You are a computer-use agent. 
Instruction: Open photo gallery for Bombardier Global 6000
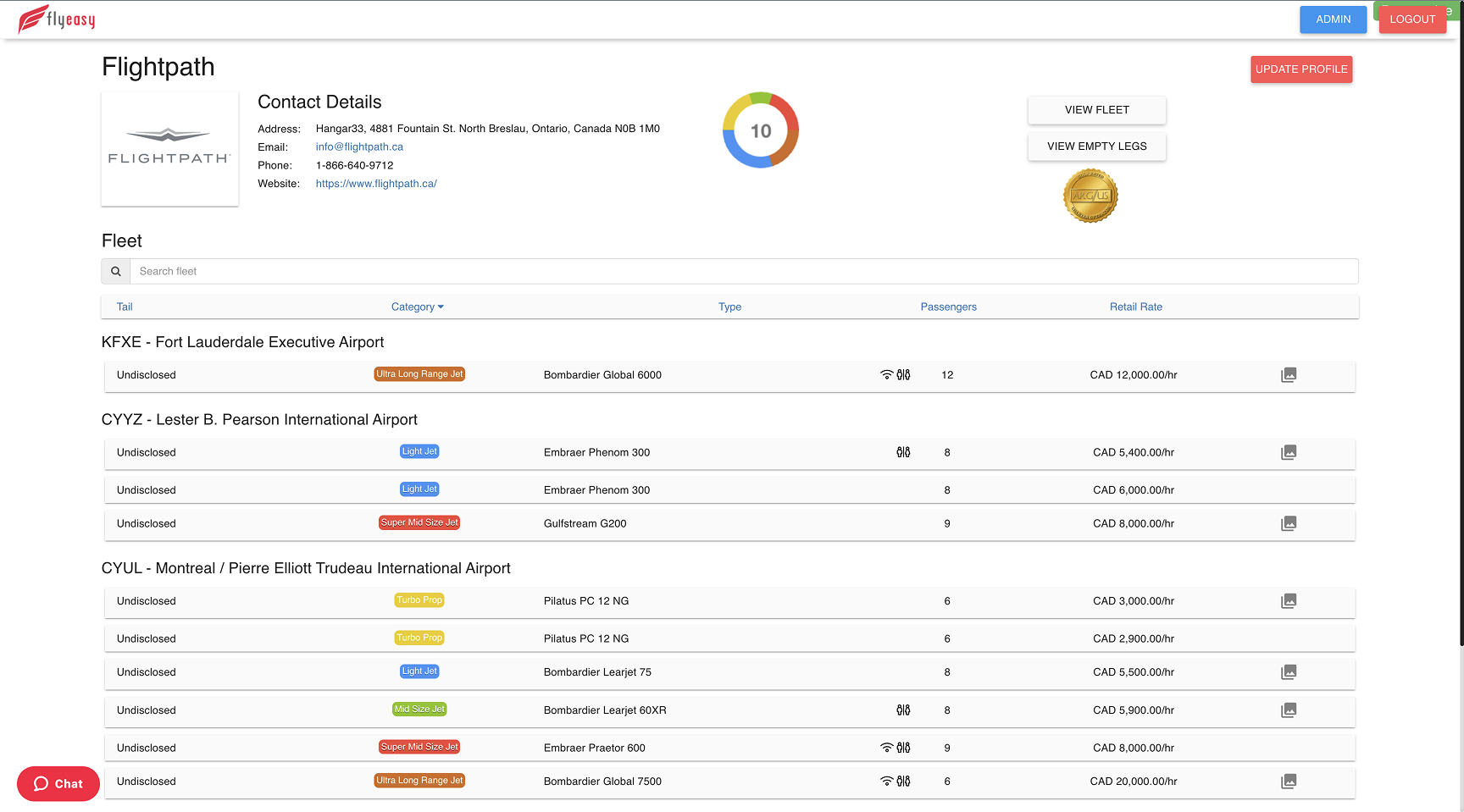pos(1289,374)
